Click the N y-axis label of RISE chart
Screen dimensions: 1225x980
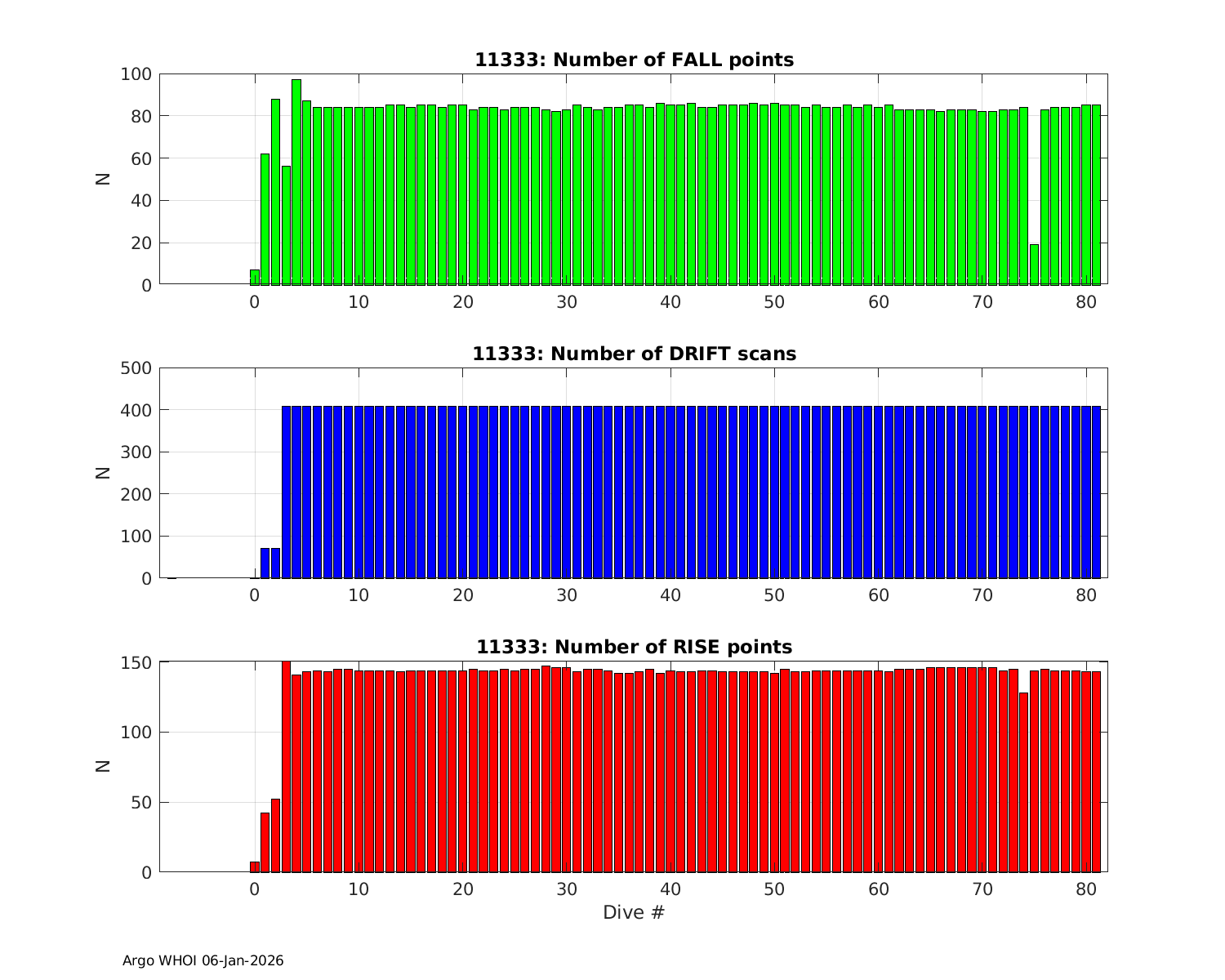coord(104,766)
